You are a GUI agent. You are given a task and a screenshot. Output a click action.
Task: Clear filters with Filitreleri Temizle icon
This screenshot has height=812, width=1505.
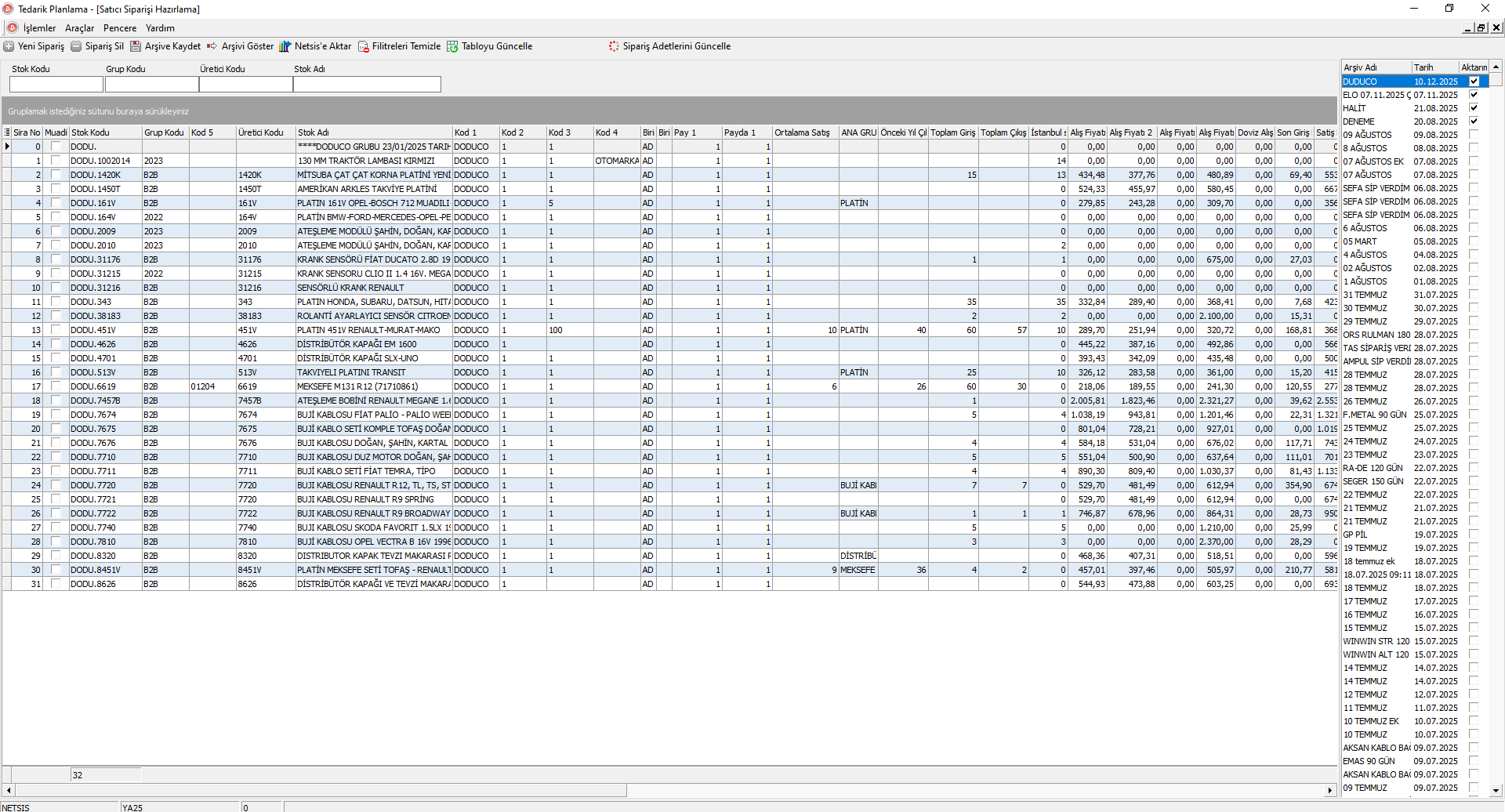click(364, 46)
